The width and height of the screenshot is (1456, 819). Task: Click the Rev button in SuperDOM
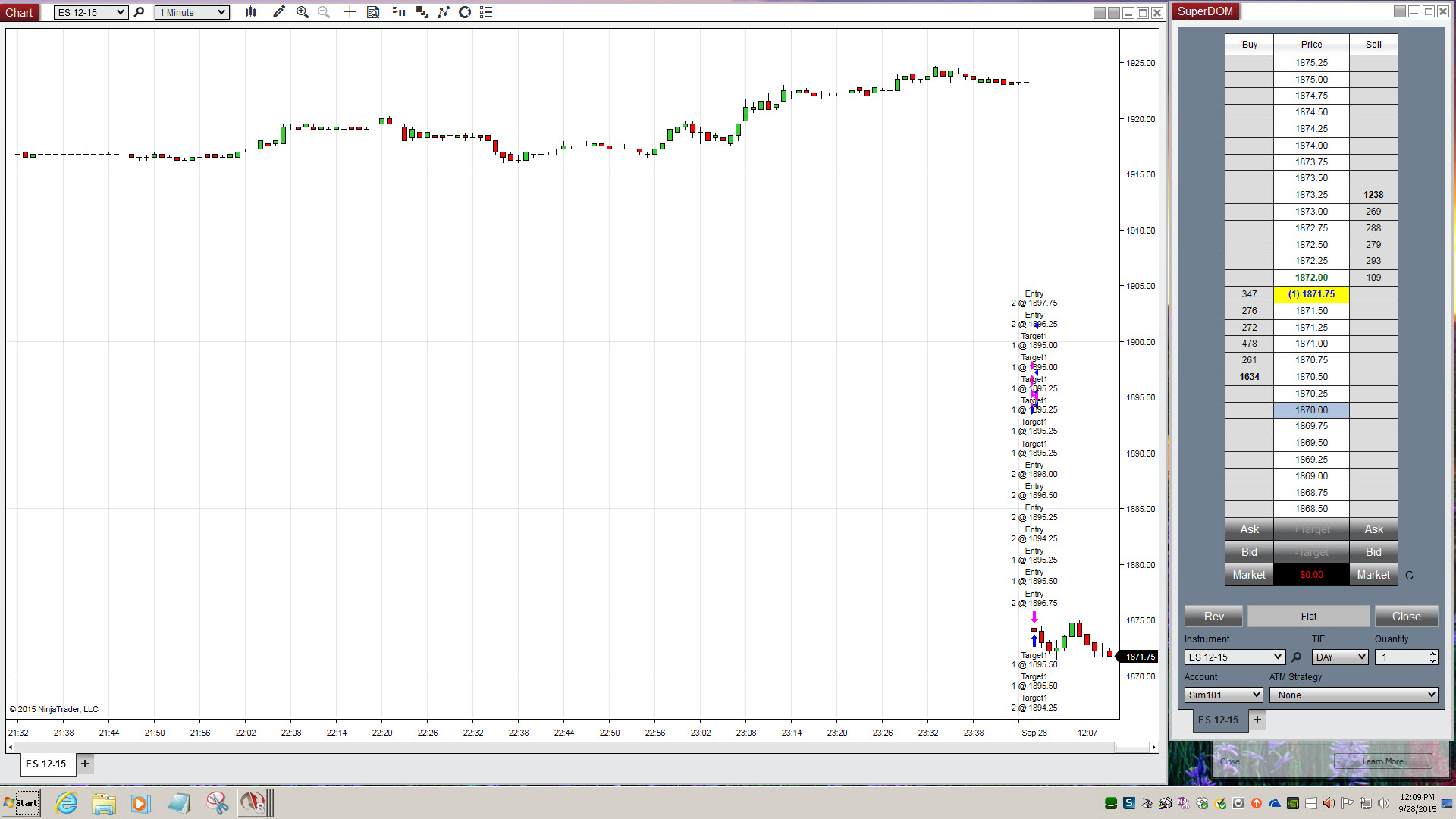click(x=1213, y=617)
